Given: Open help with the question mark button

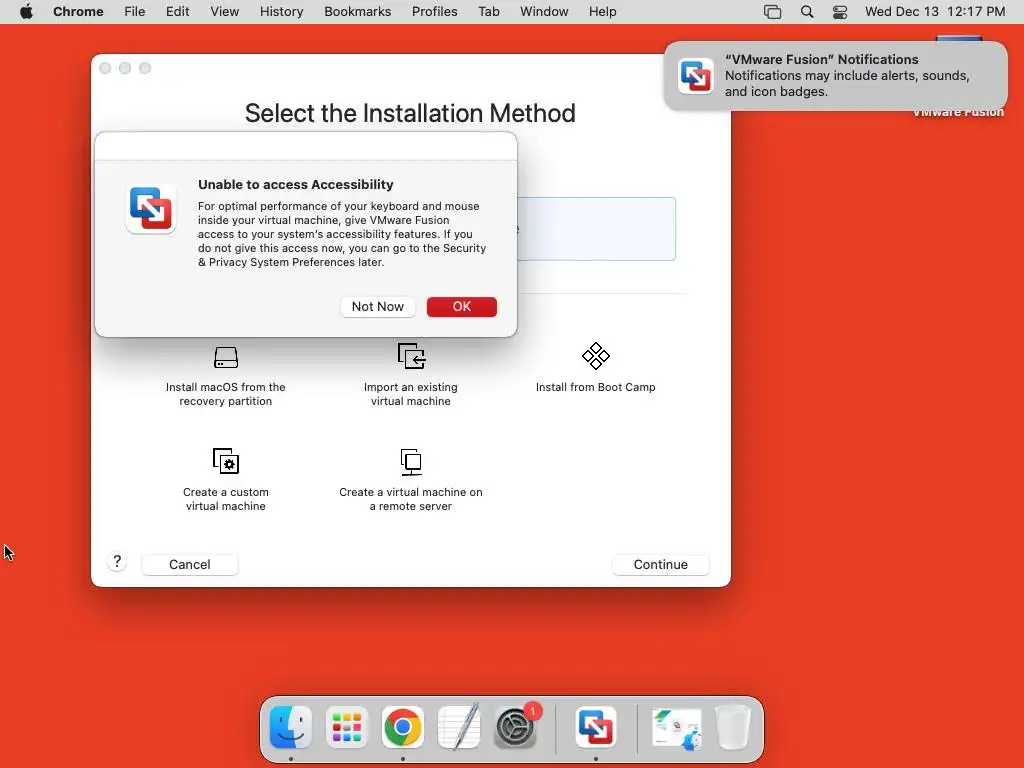Looking at the screenshot, I should click(x=117, y=562).
